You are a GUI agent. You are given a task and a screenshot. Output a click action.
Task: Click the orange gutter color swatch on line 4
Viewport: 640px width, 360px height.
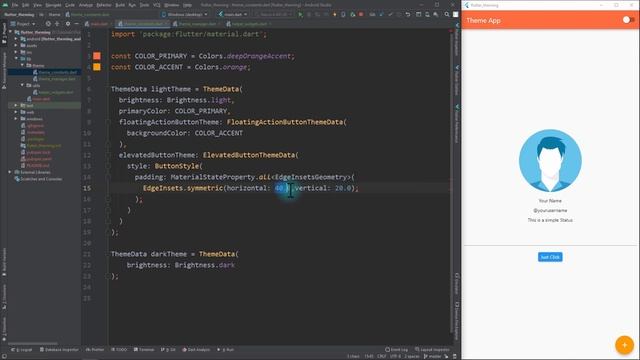tap(97, 67)
